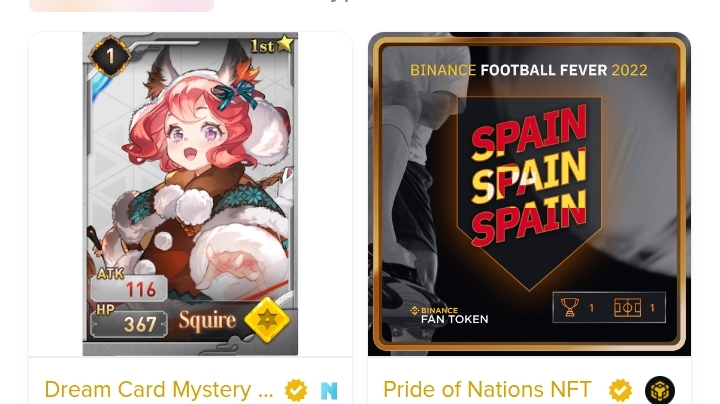
Task: Click the pink gradient button at top
Action: [x=121, y=6]
